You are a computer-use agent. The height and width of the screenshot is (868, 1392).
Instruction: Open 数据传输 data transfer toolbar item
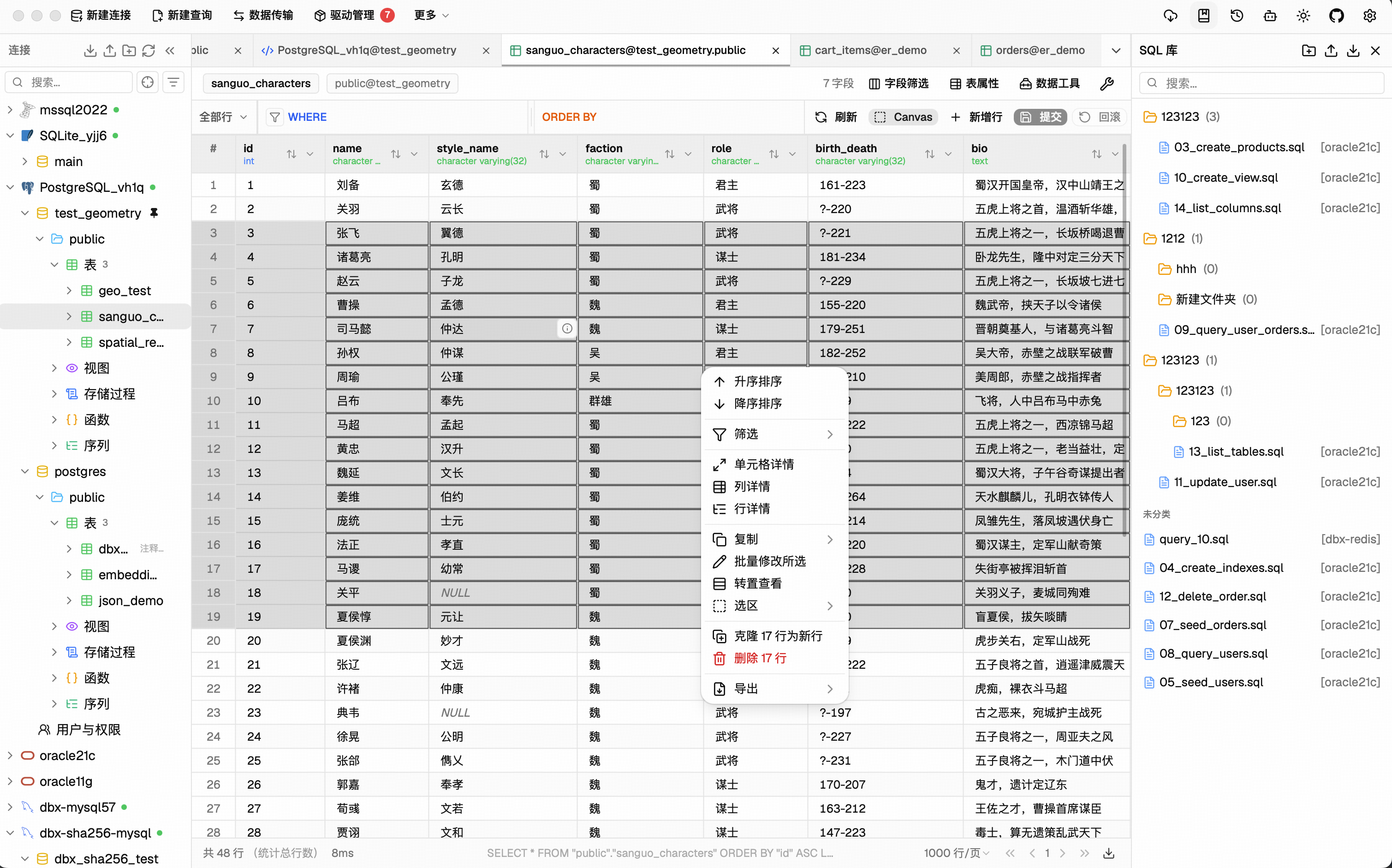(x=263, y=15)
